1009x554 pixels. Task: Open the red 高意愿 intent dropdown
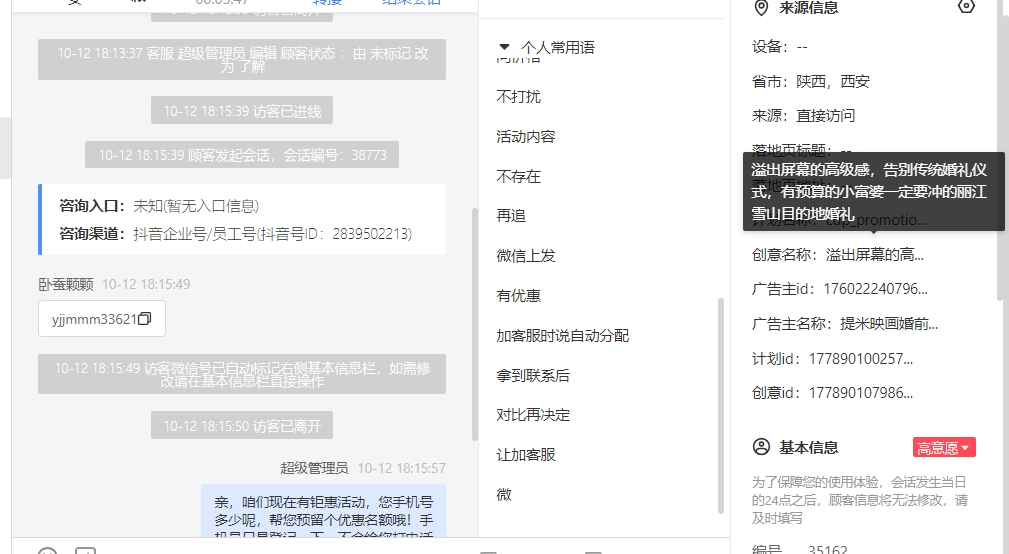pos(944,447)
